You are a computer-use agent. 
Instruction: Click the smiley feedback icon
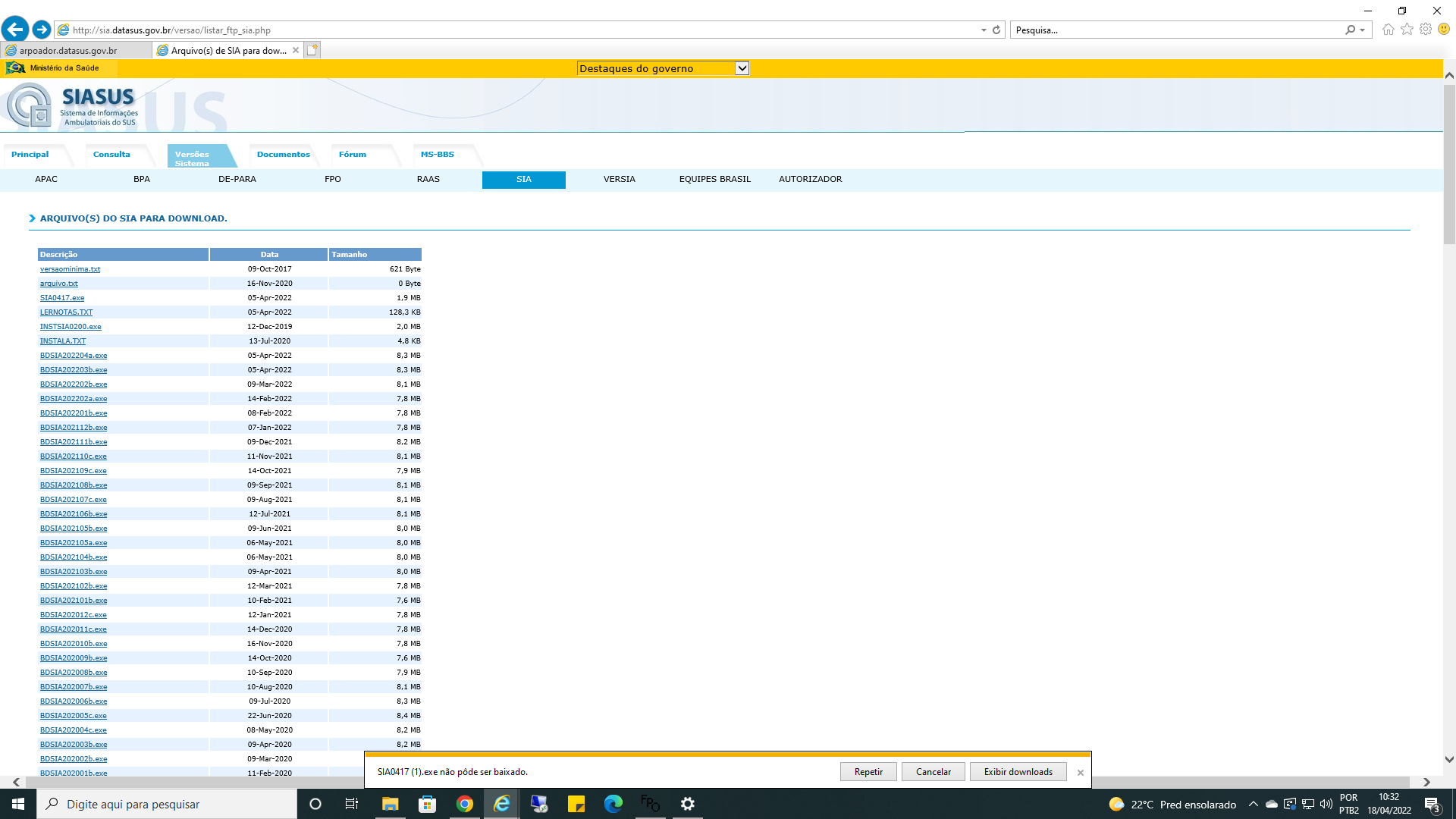click(x=1443, y=29)
